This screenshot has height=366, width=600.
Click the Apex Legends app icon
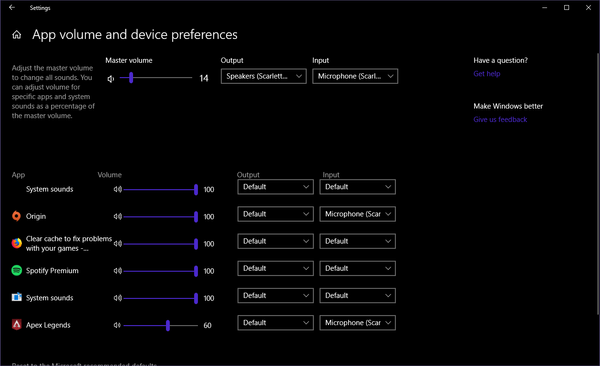point(16,325)
